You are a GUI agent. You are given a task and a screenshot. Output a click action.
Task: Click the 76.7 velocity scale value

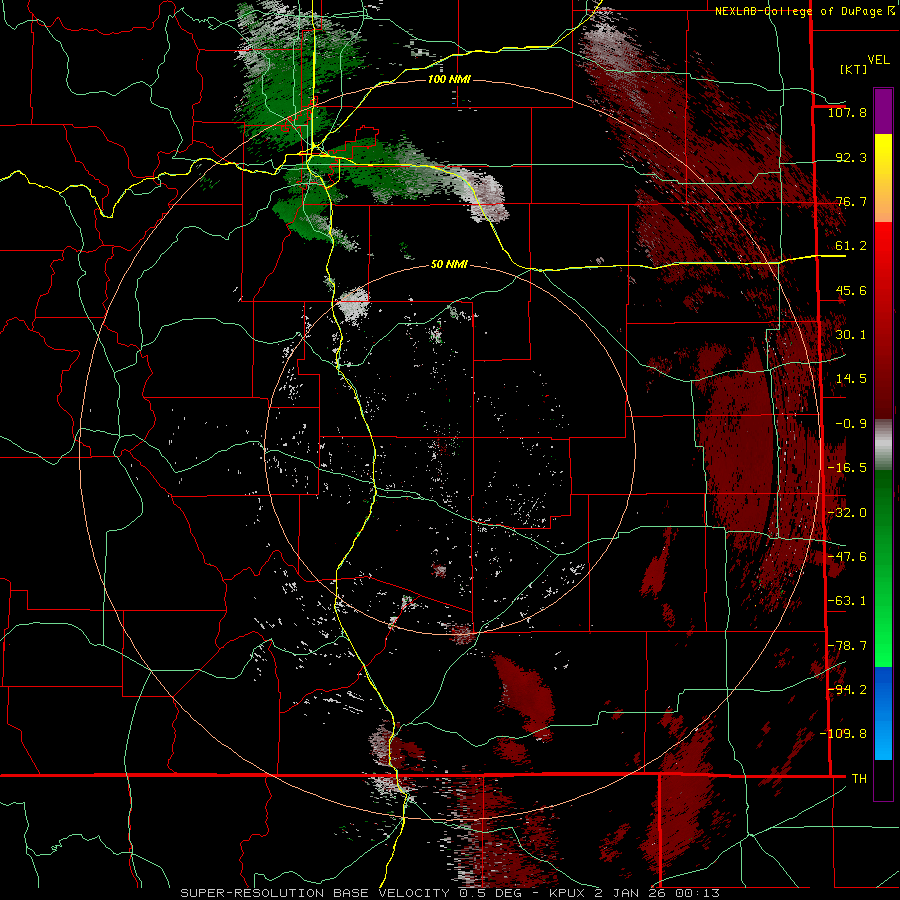click(851, 201)
